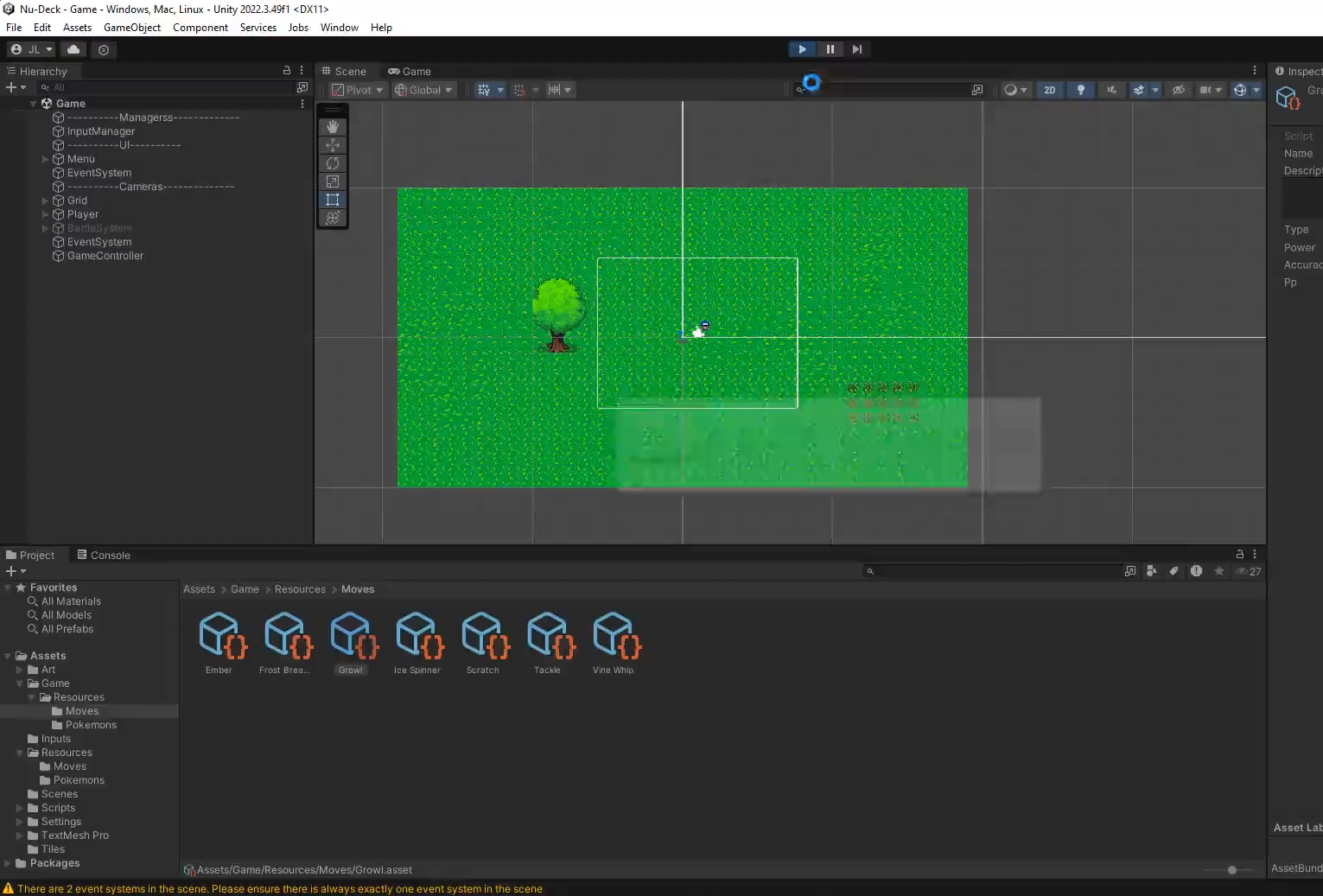Search by type icon in Project panel
This screenshot has width=1323, height=896.
(1151, 571)
